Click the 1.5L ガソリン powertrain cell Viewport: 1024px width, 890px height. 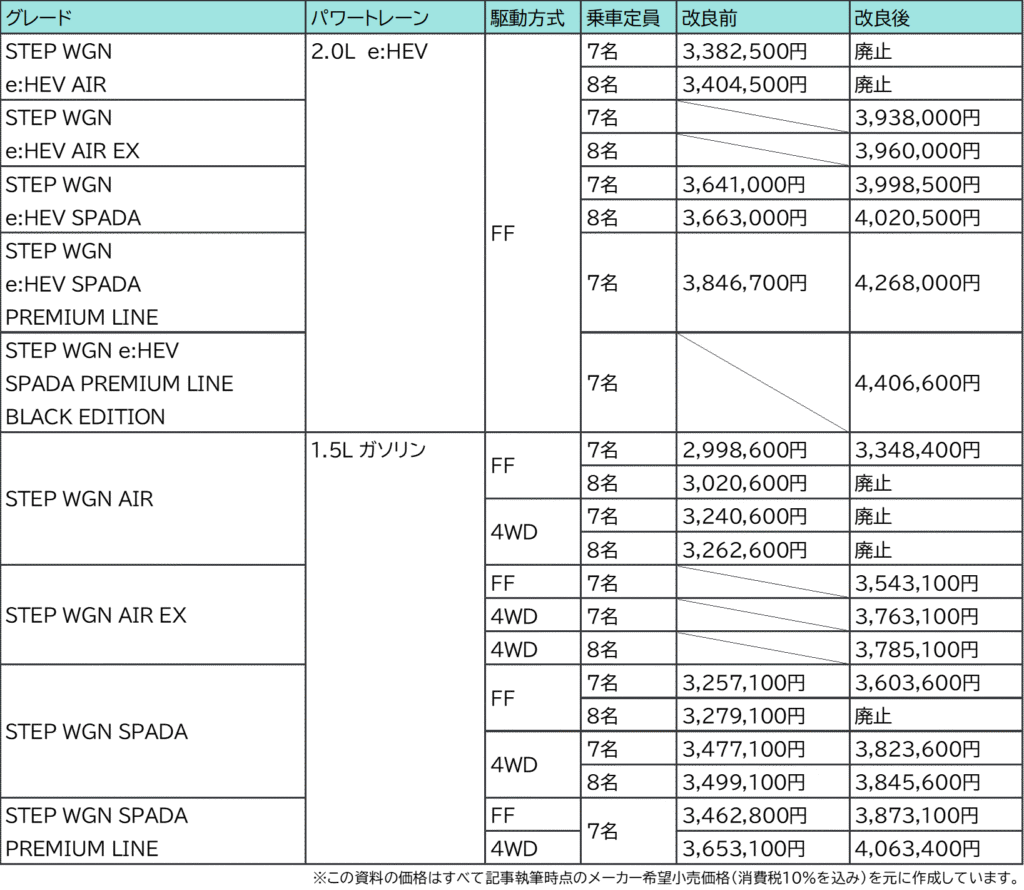click(395, 648)
